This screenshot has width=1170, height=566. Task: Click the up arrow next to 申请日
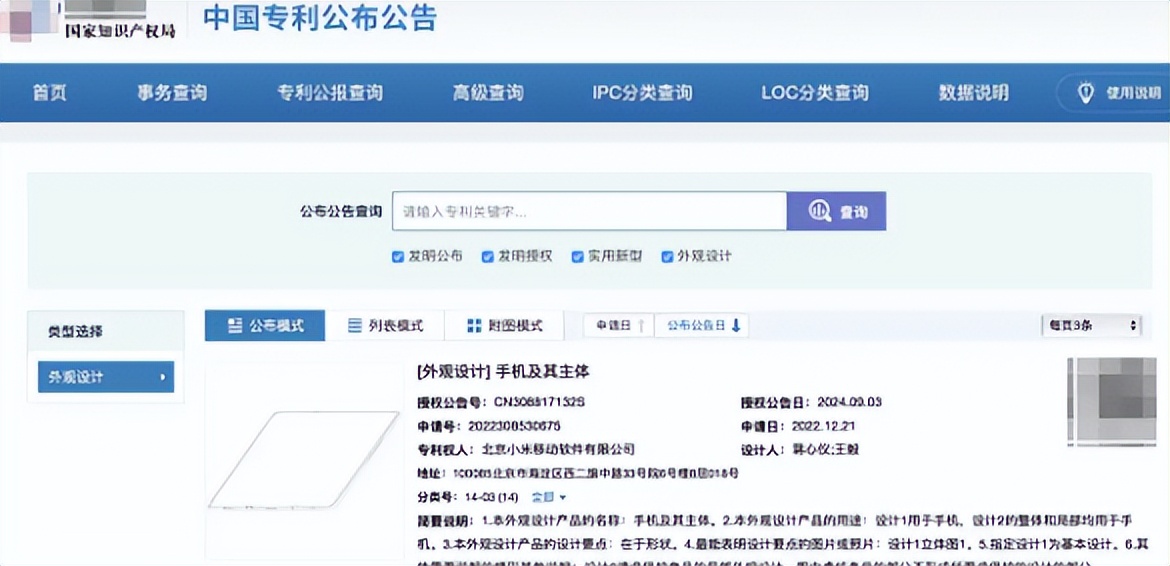(x=641, y=325)
